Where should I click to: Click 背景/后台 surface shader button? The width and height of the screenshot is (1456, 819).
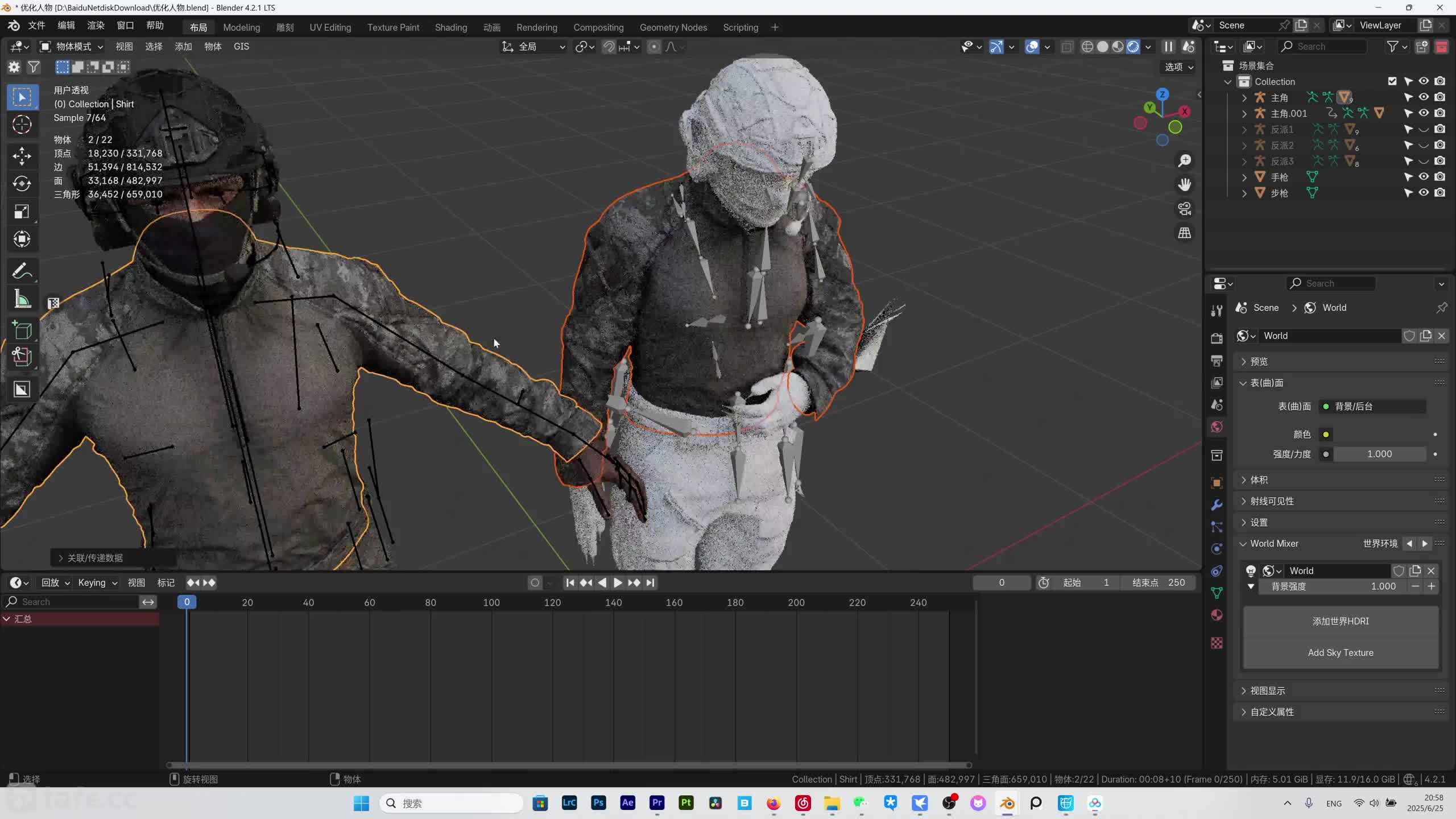click(1372, 407)
